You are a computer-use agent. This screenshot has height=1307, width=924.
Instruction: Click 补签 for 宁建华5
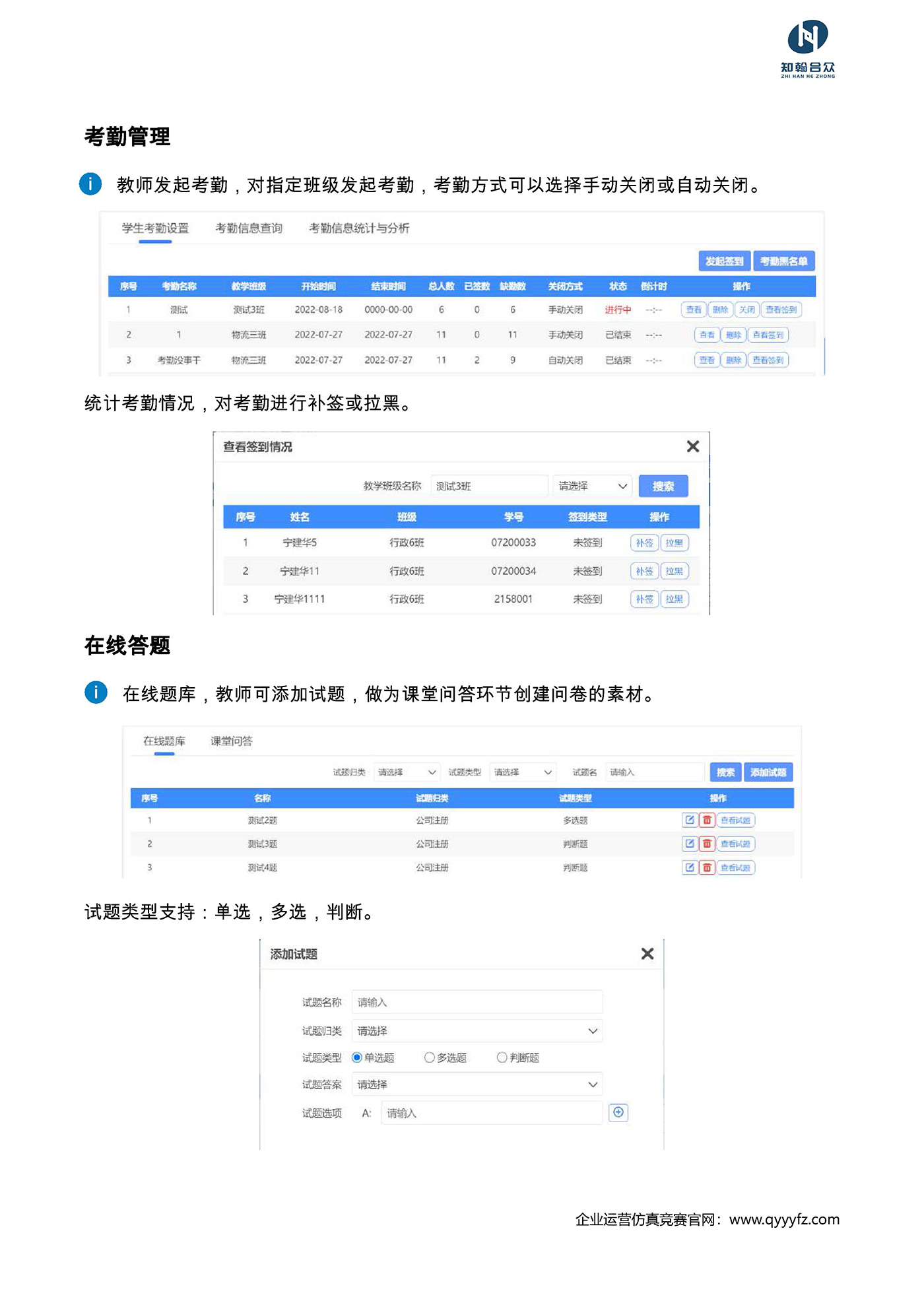[x=644, y=543]
